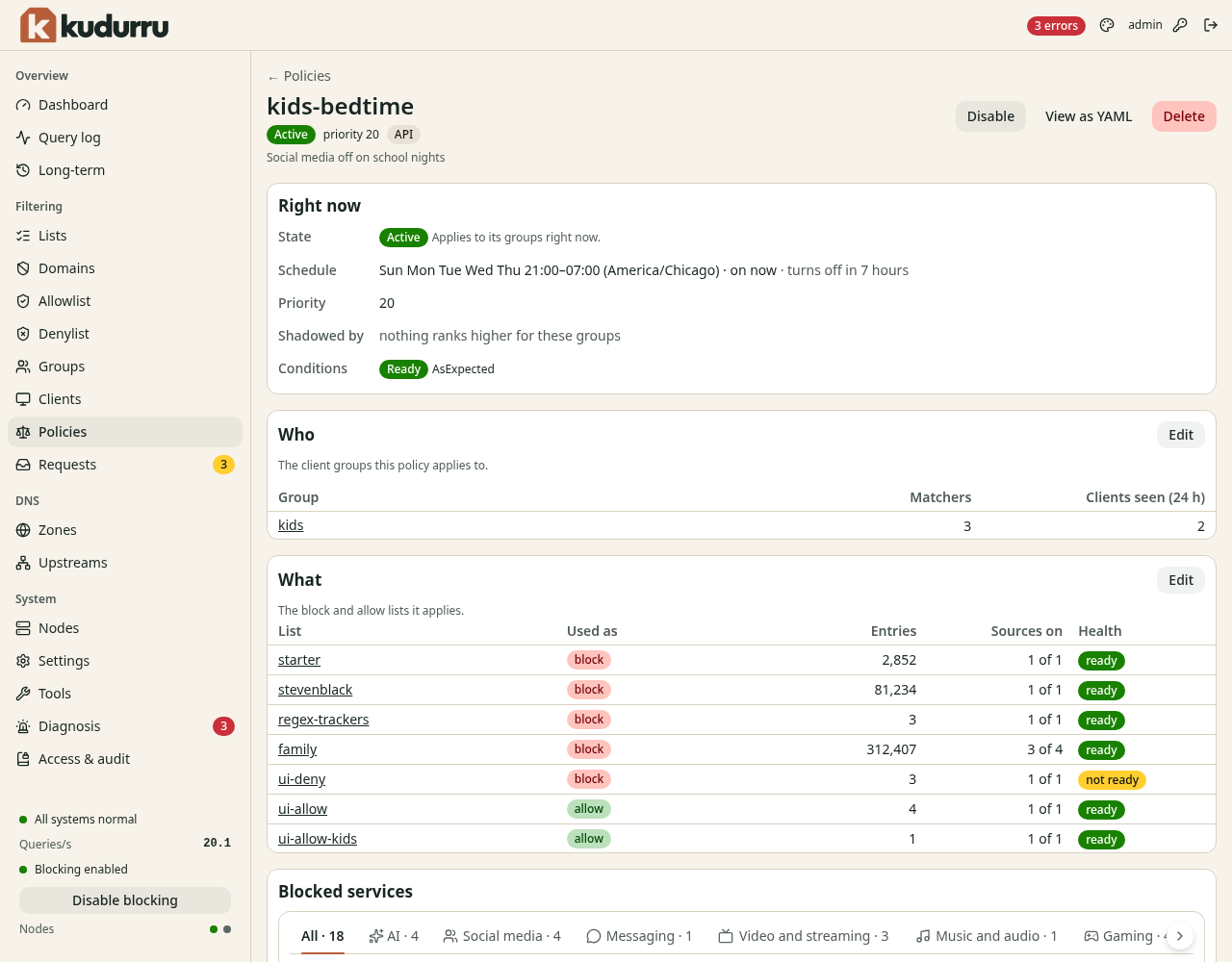1232x962 pixels.
Task: Select the Social media tab
Action: pos(501,936)
